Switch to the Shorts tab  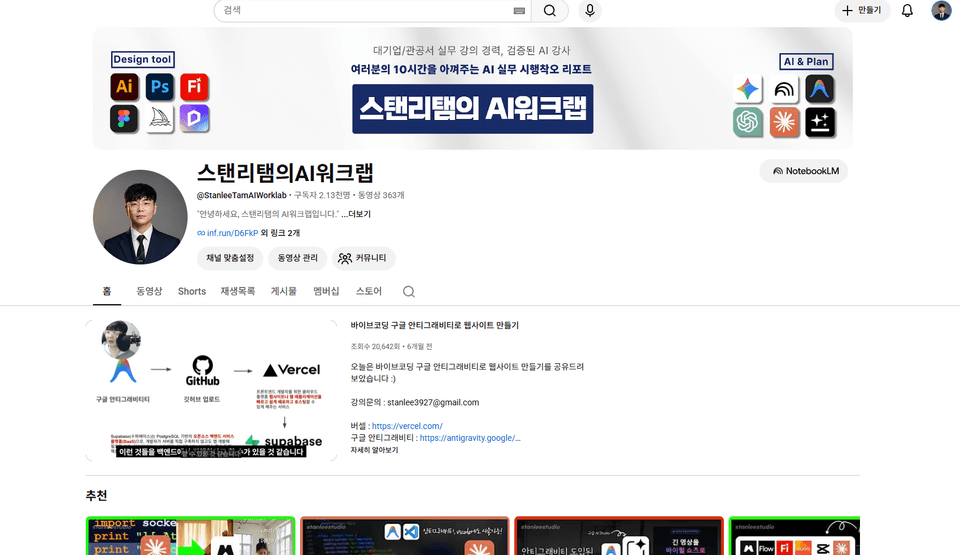pos(192,291)
